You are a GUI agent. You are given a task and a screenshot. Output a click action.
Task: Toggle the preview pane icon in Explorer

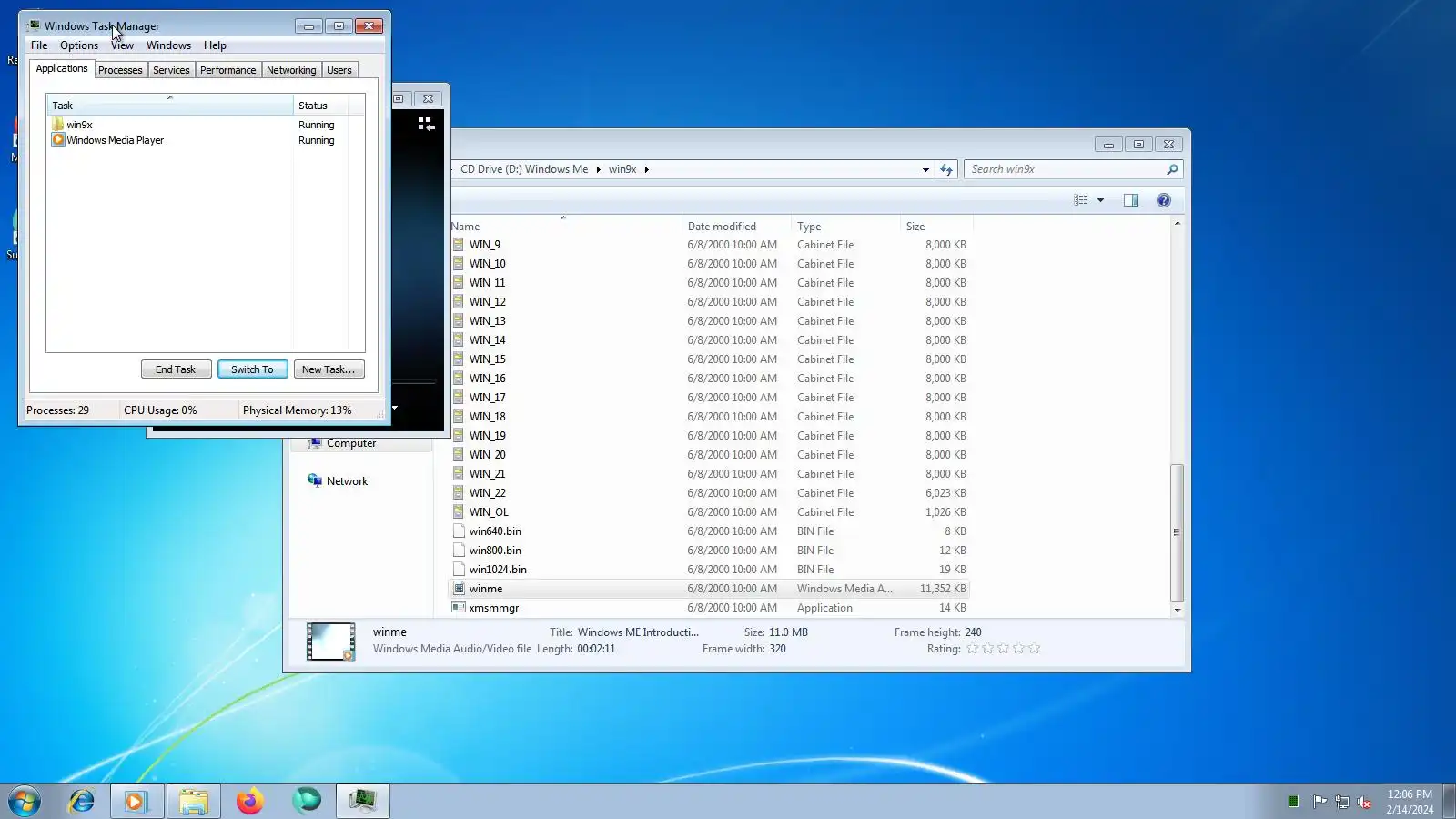coord(1131,200)
